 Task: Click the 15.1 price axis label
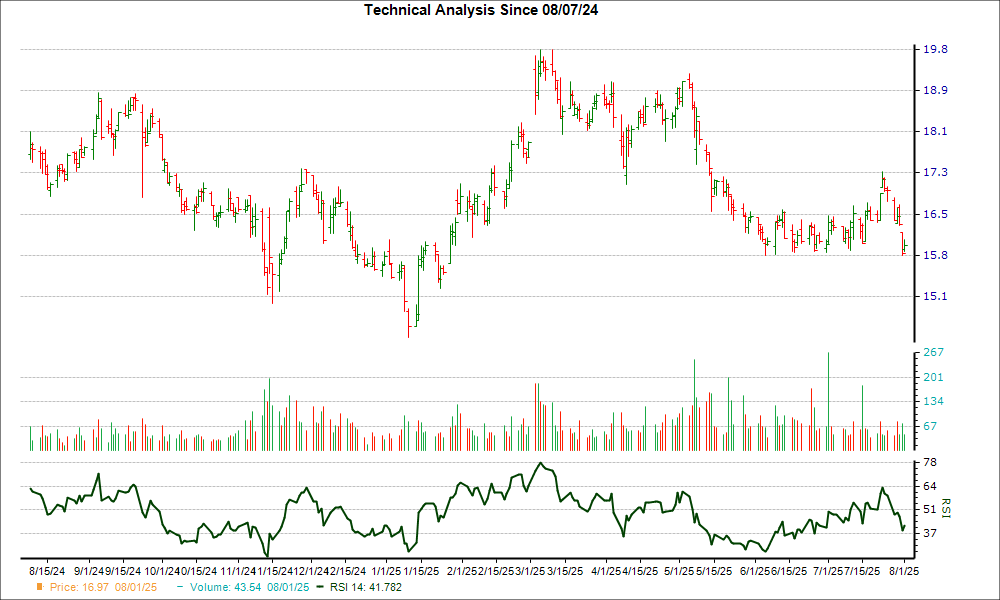coord(935,296)
